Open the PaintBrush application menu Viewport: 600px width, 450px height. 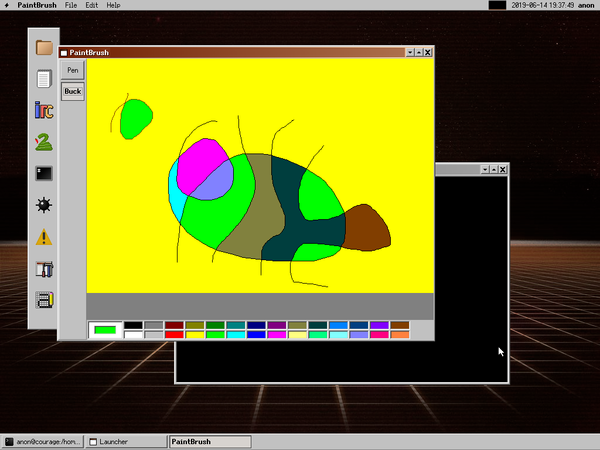pos(37,5)
